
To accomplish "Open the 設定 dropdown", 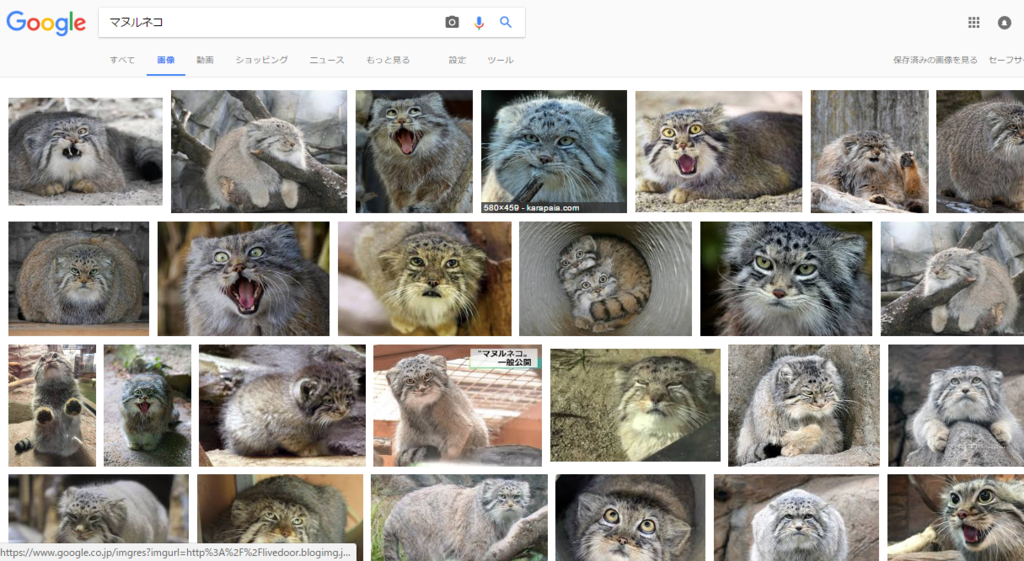I will point(457,60).
